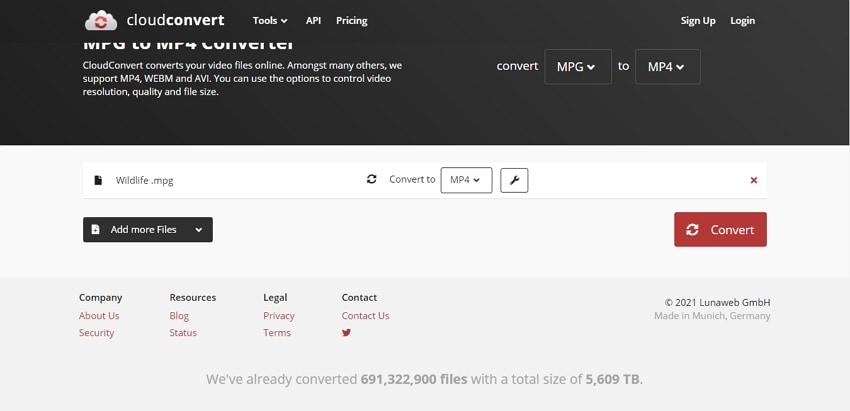Viewport: 850px width, 411px height.
Task: Open the Tools menu dropdown
Action: (270, 21)
